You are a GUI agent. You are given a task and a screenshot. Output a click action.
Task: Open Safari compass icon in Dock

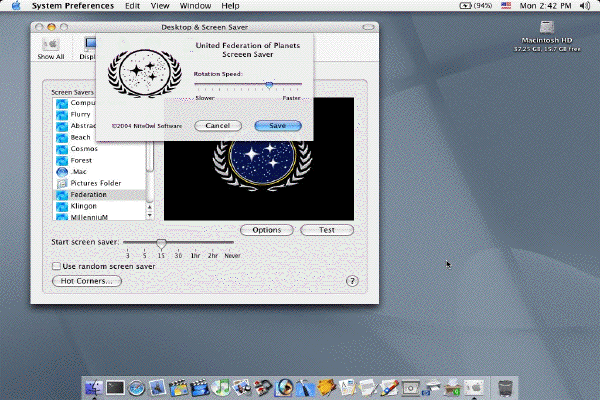136,388
